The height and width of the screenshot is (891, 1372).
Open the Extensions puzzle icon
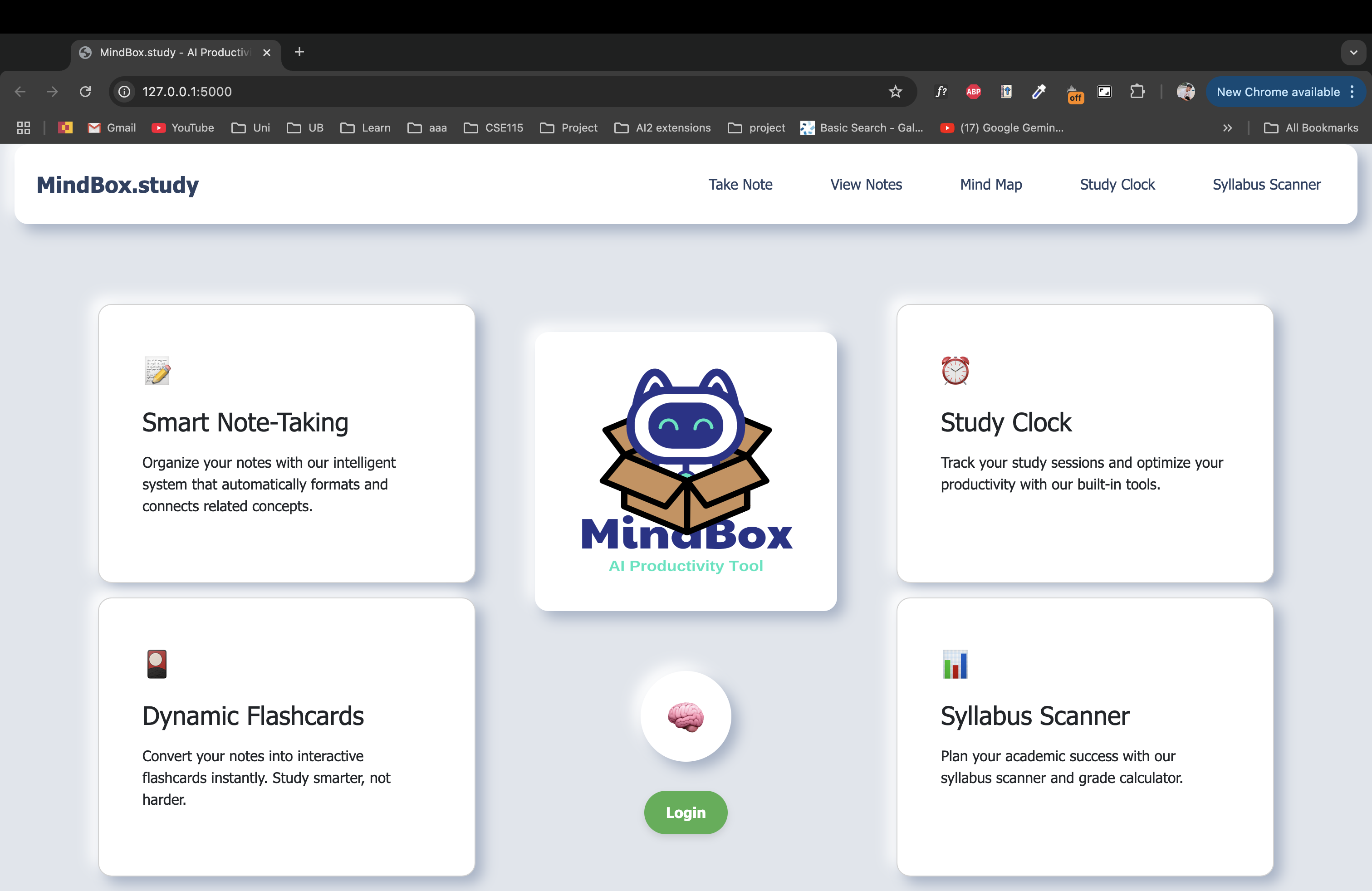click(1137, 92)
